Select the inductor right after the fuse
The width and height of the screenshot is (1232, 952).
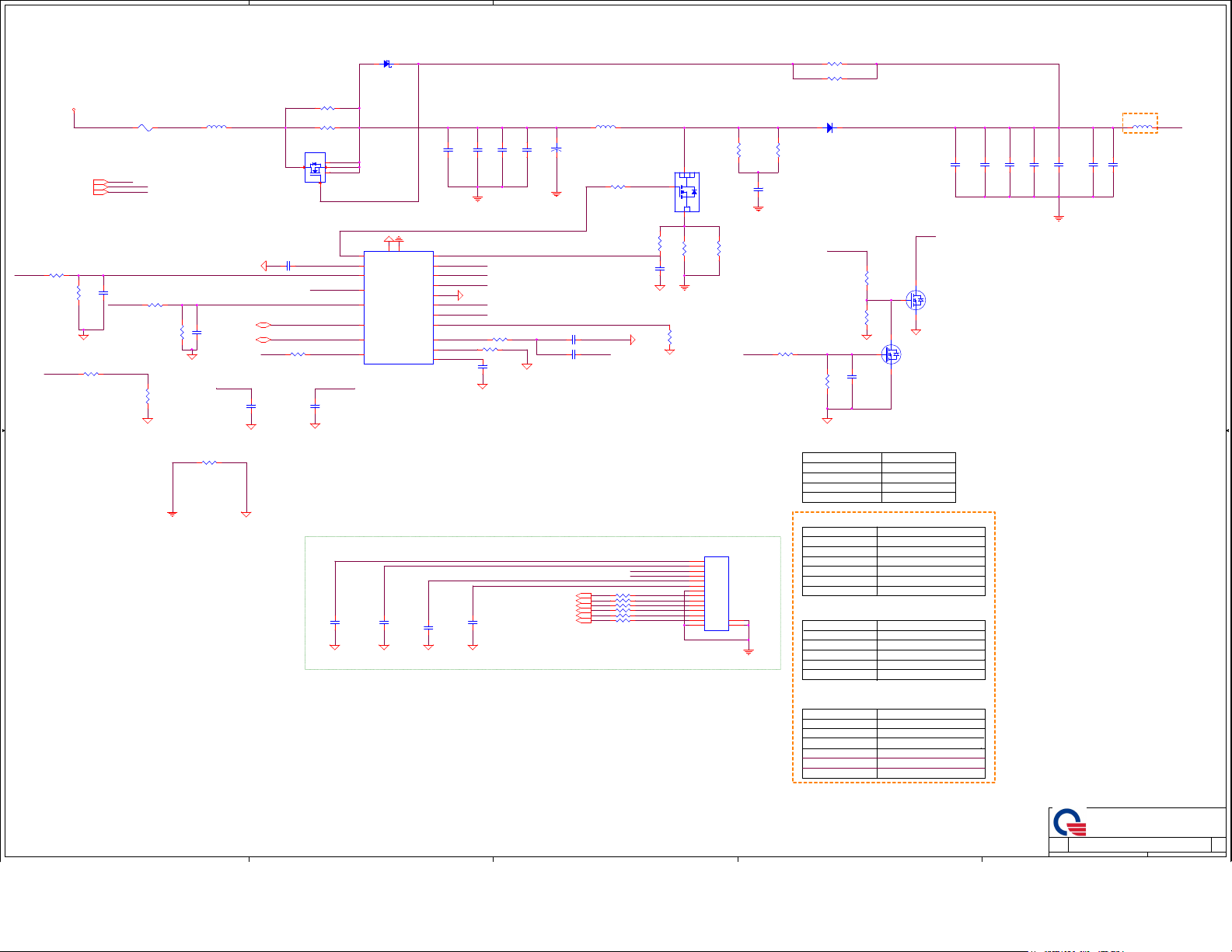[x=216, y=127]
